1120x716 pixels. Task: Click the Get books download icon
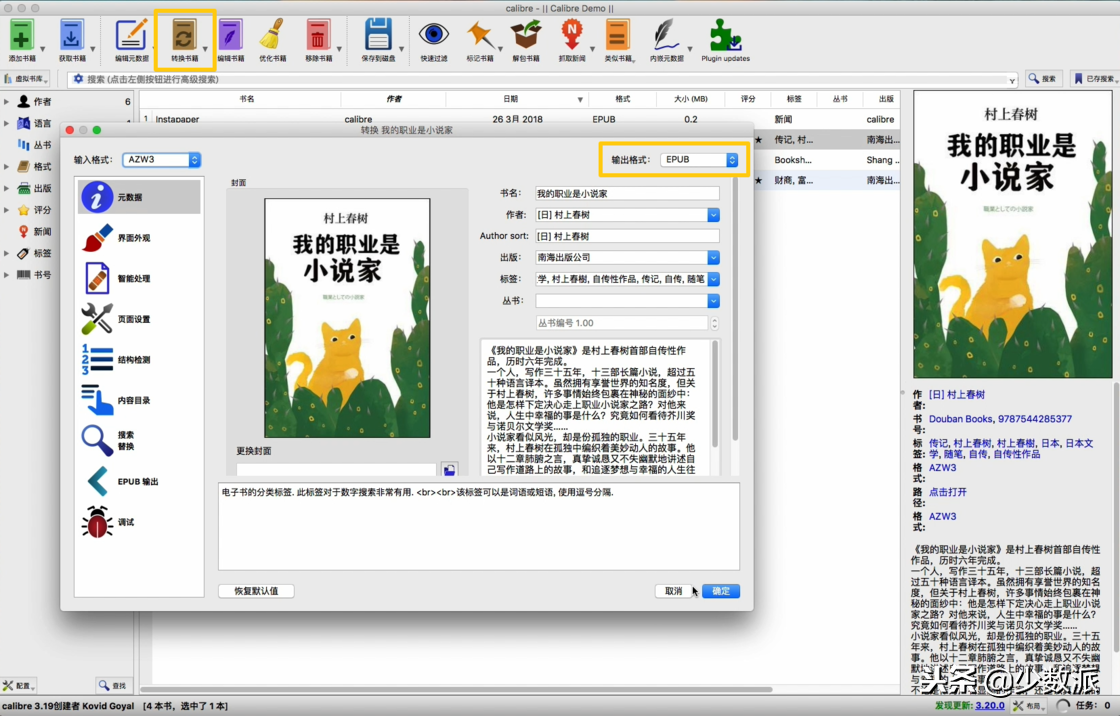pos(71,36)
